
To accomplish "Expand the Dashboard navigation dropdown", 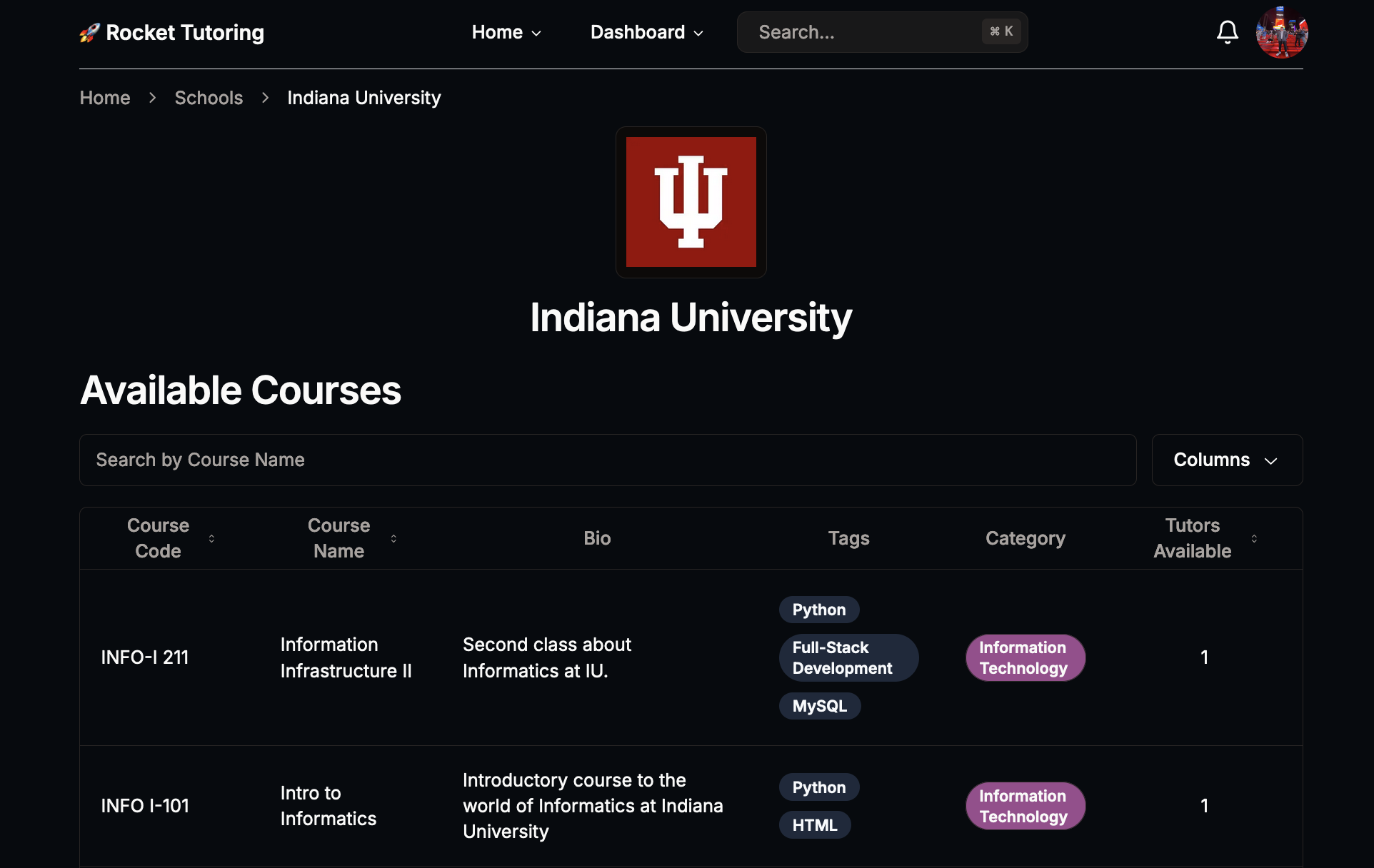I will (646, 32).
